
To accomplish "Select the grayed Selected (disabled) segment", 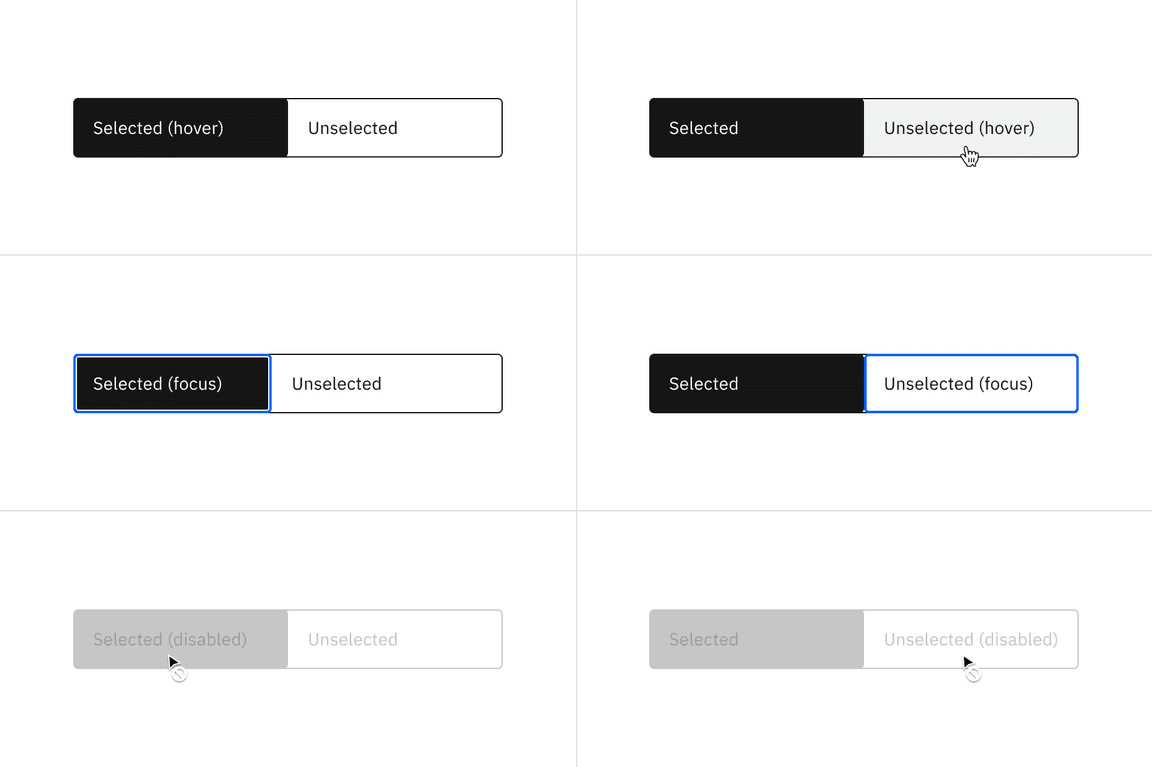I will [180, 639].
